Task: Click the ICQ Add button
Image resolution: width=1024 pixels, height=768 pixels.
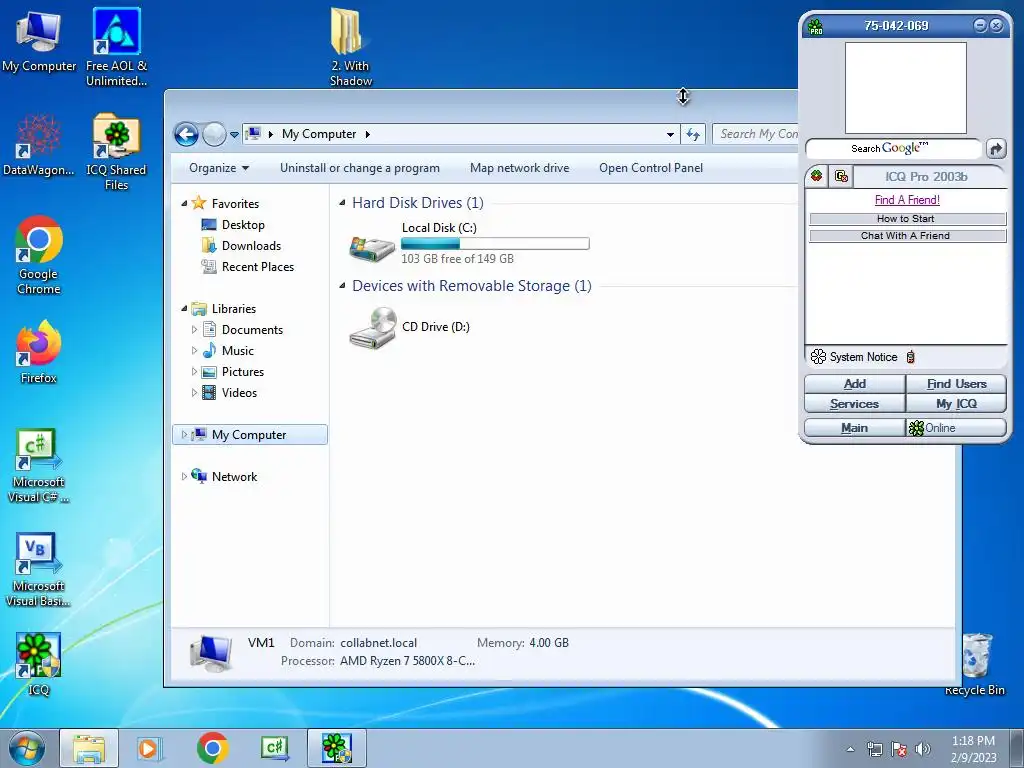Action: 855,384
